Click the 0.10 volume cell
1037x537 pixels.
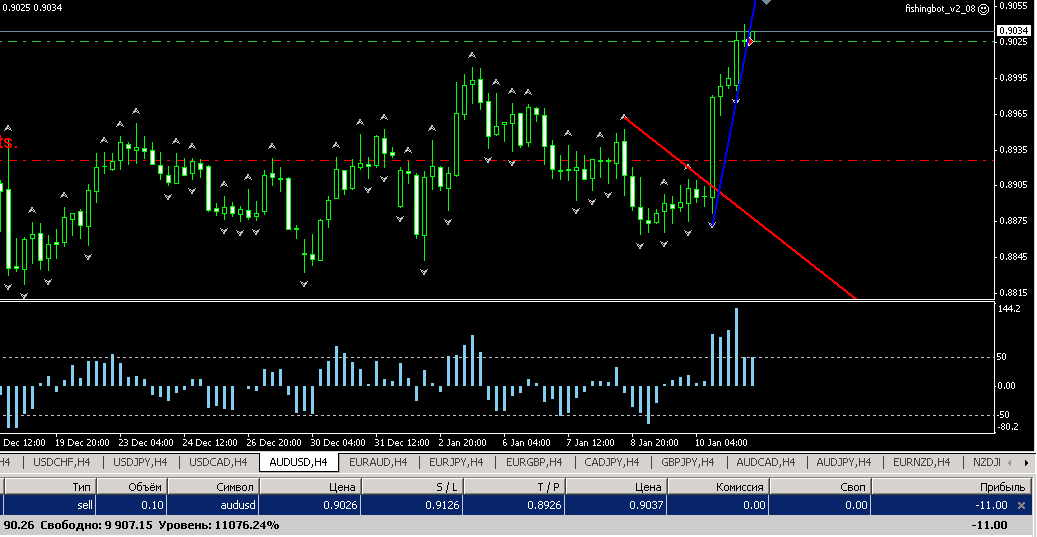[x=132, y=505]
